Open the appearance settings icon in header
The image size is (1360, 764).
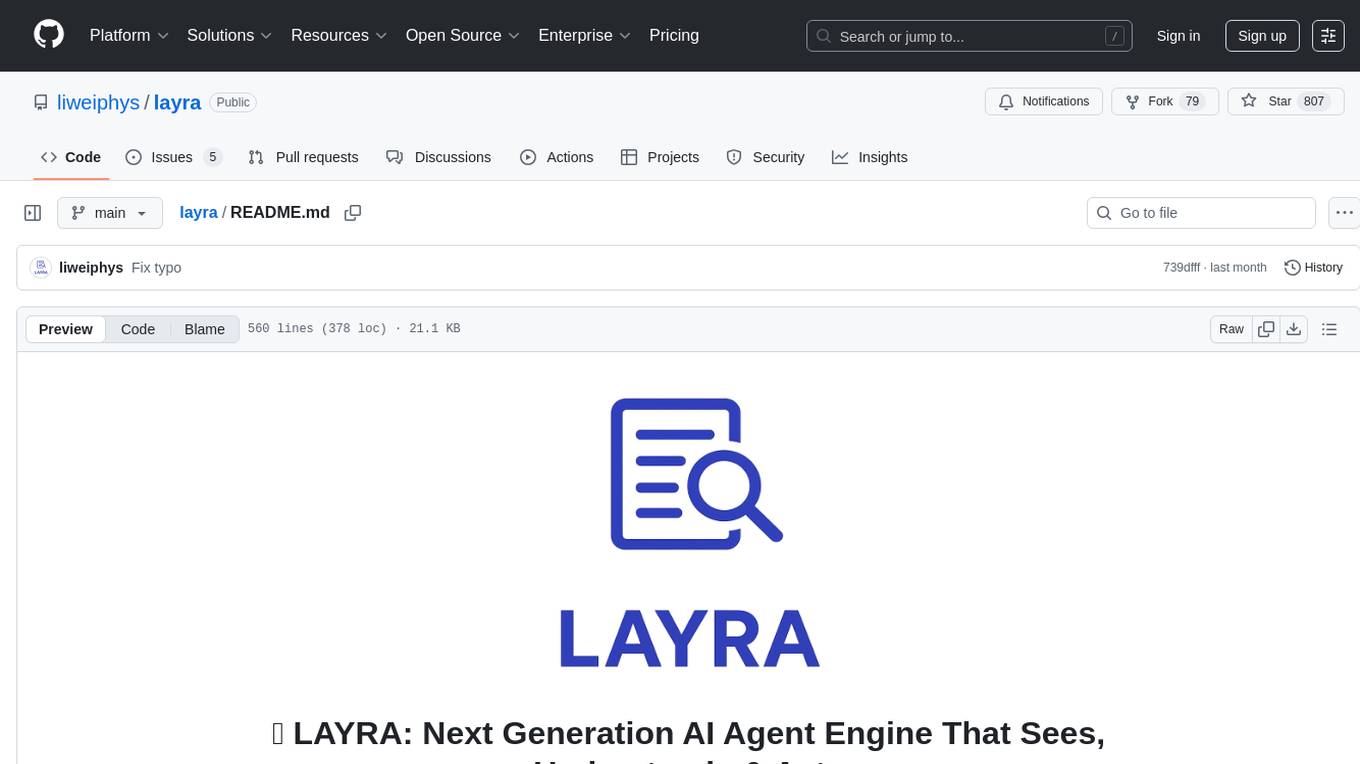tap(1328, 36)
